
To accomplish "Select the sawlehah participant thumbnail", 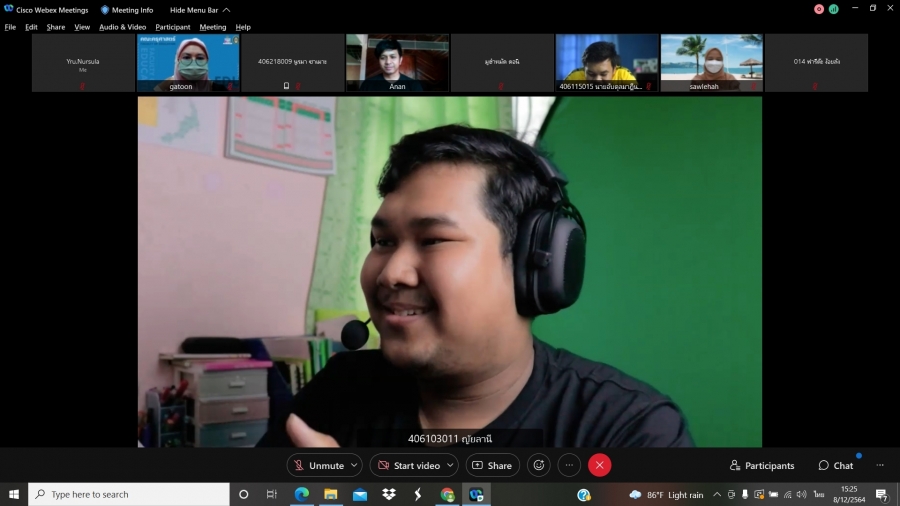I will (x=711, y=63).
